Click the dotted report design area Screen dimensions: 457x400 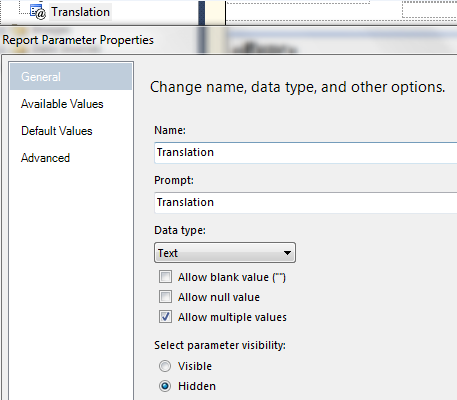coord(341,12)
